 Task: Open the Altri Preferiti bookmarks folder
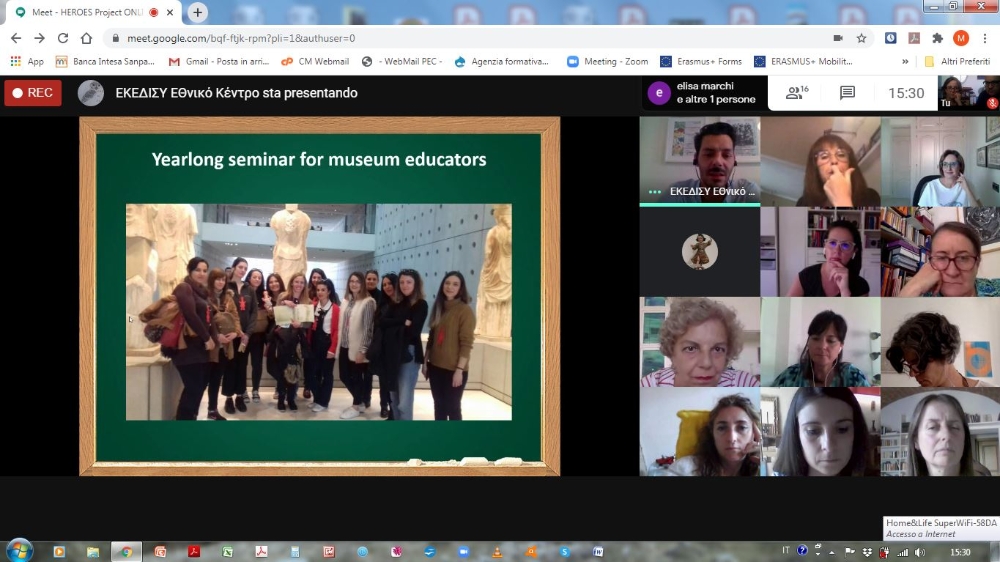958,61
